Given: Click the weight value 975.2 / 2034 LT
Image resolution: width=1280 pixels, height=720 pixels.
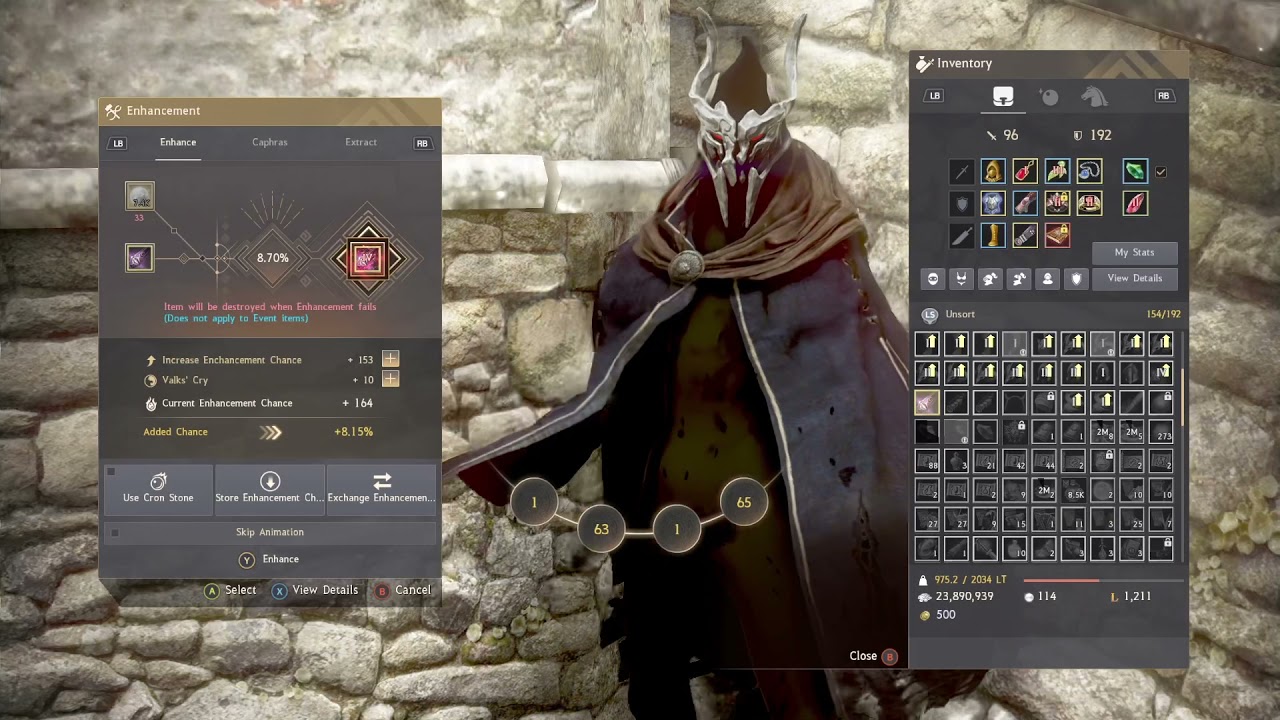Looking at the screenshot, I should pos(970,580).
